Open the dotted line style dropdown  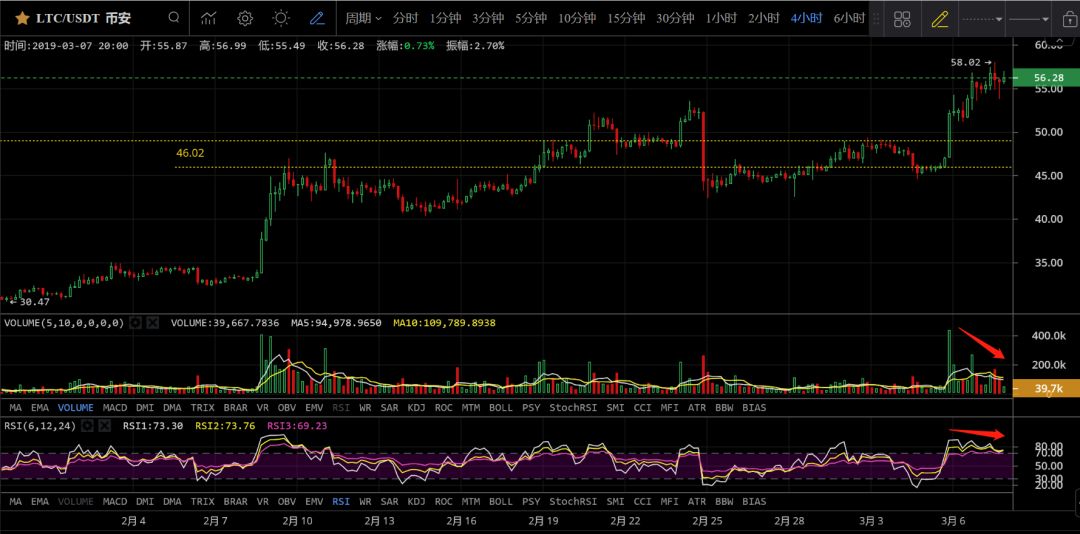tap(982, 19)
